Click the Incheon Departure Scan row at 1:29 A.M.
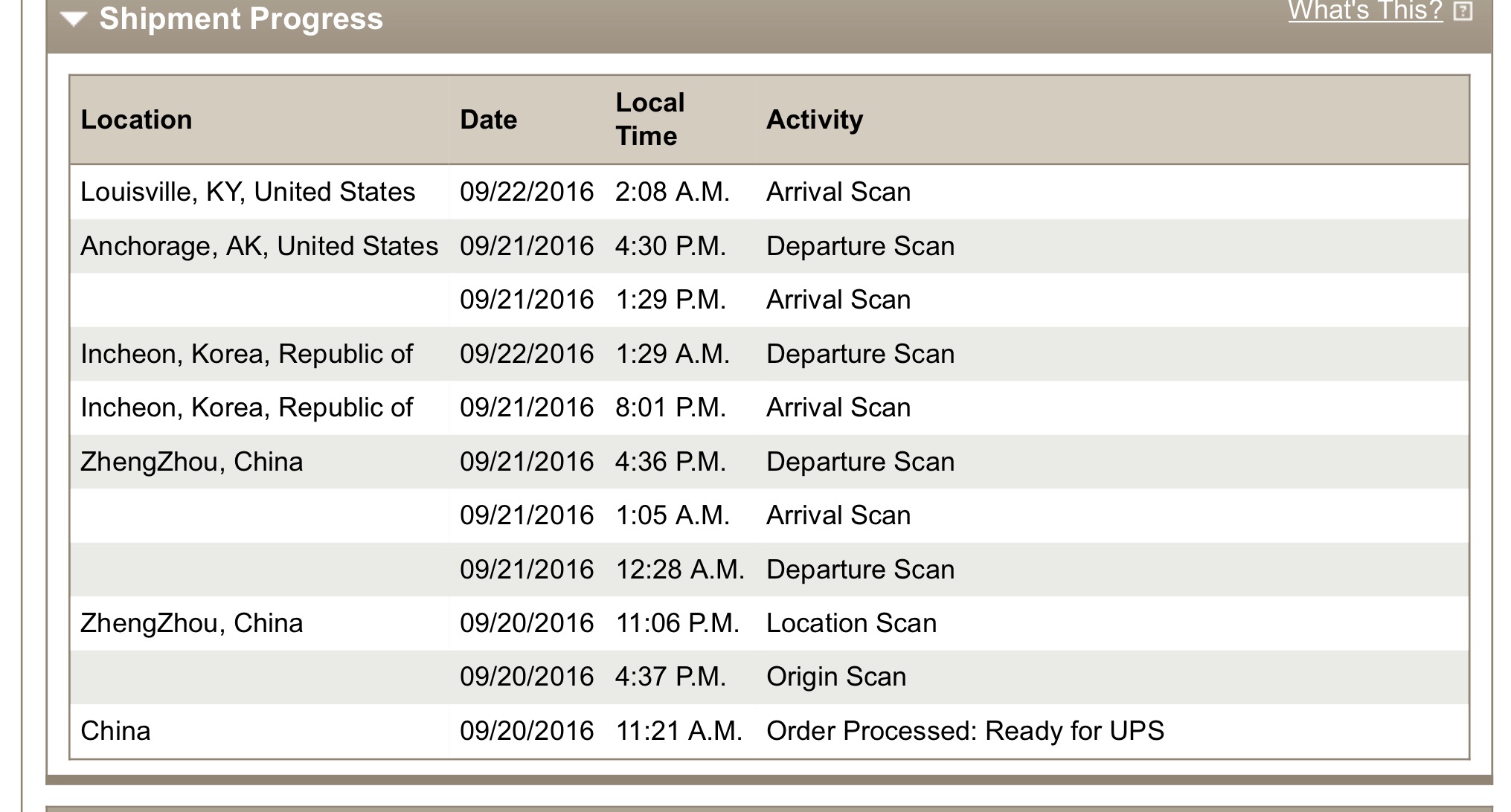The image size is (1511, 812). (x=769, y=354)
